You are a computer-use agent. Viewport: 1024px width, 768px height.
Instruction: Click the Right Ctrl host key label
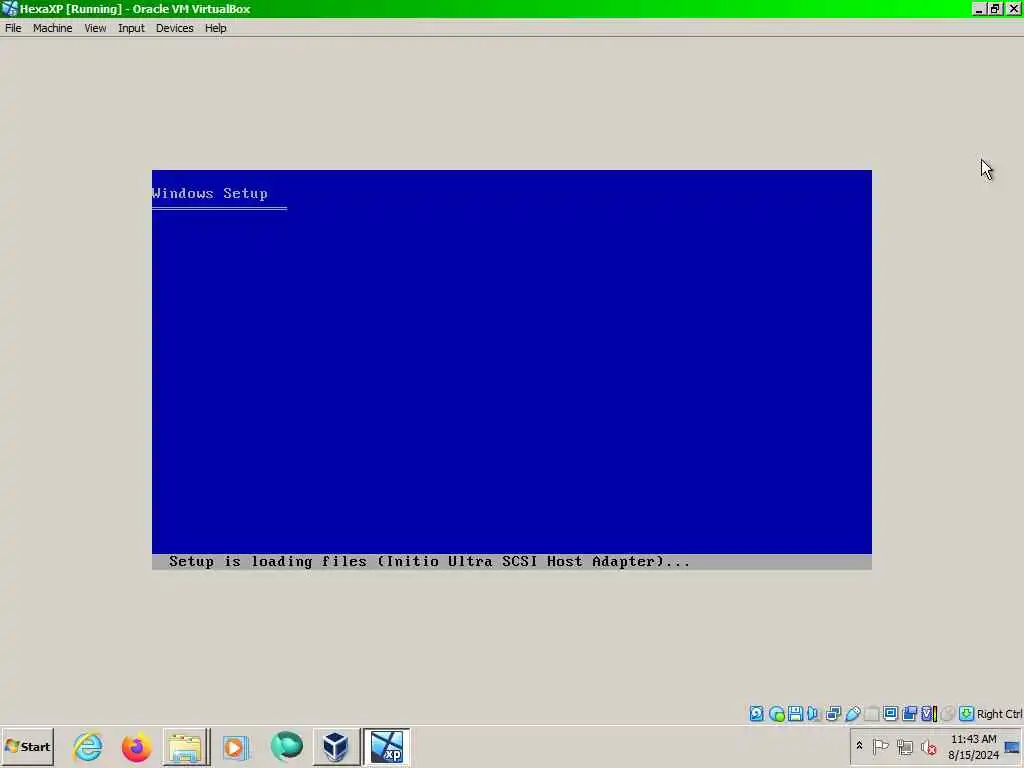(x=999, y=714)
